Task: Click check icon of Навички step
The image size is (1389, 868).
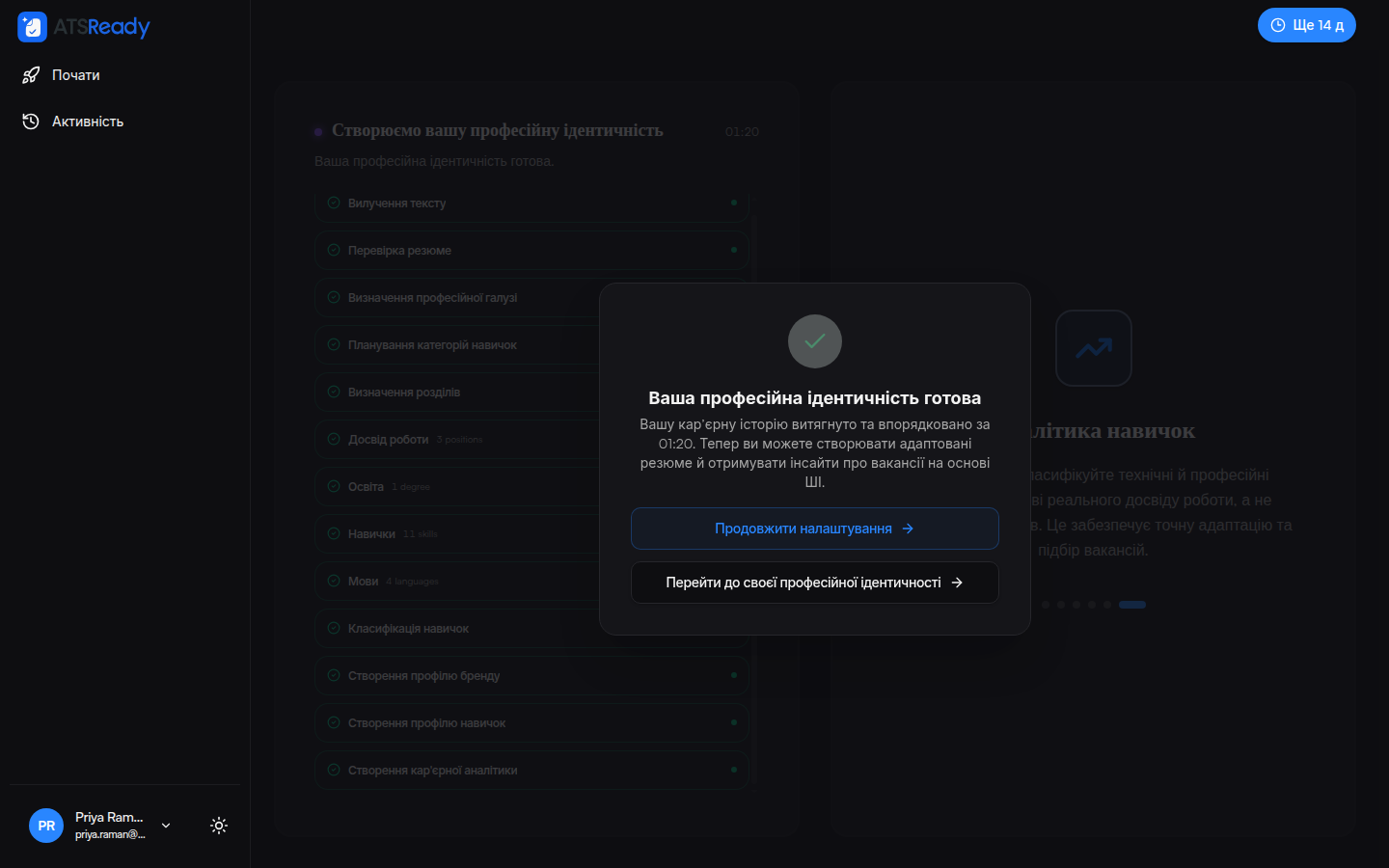Action: [334, 533]
